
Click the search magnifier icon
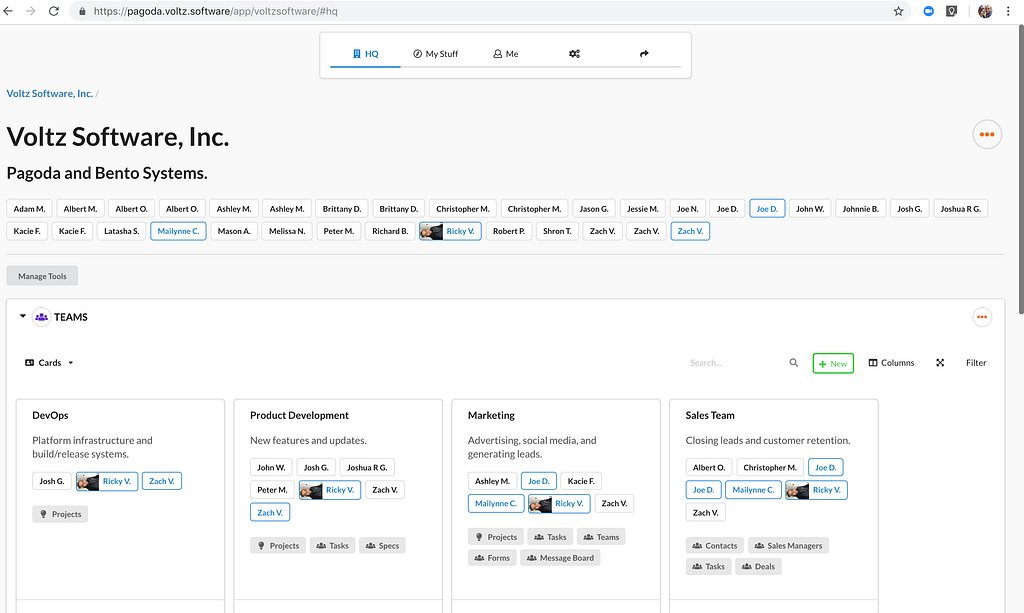coord(793,362)
